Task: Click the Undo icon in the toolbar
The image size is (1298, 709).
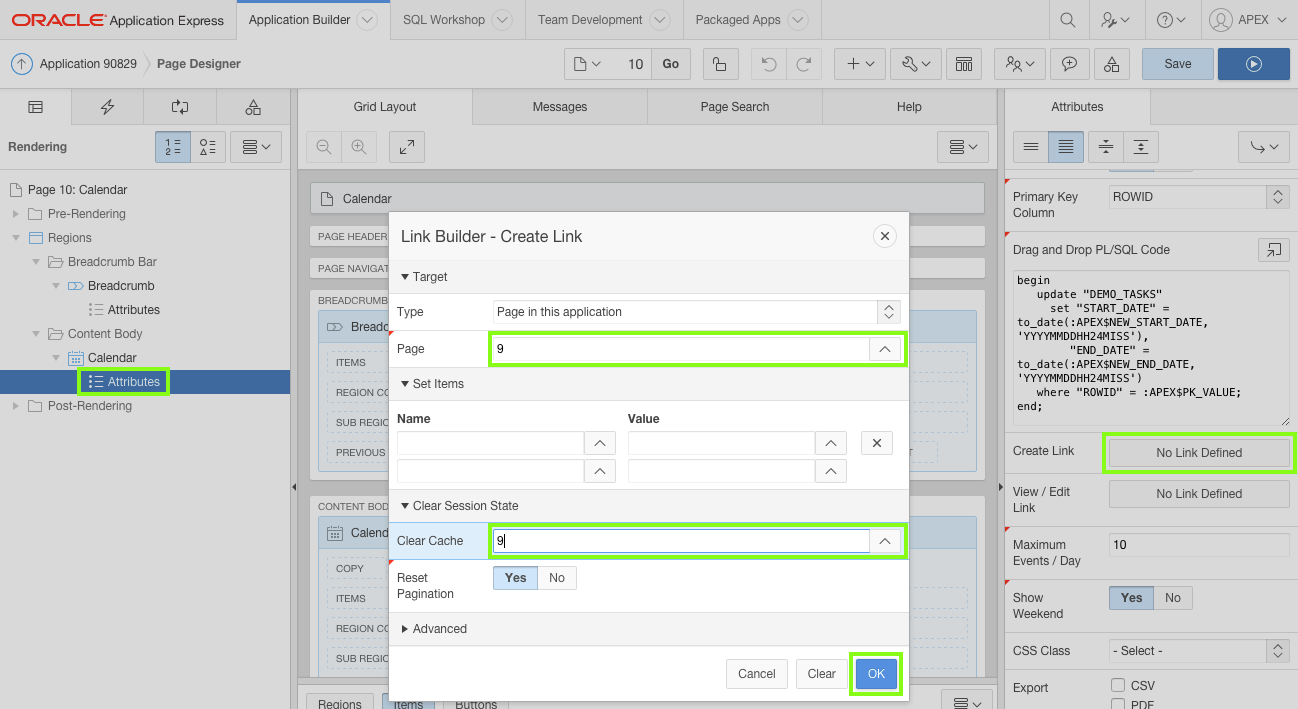Action: (766, 63)
